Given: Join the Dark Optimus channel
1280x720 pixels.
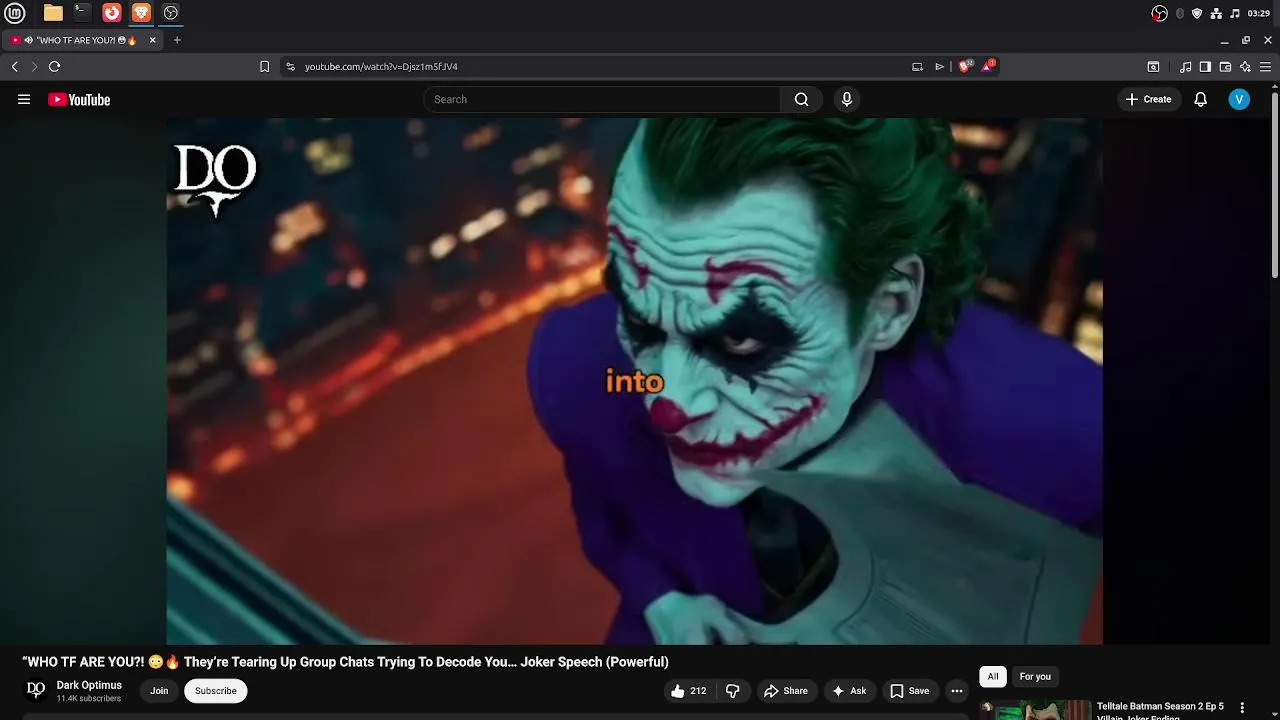Looking at the screenshot, I should click(x=159, y=691).
